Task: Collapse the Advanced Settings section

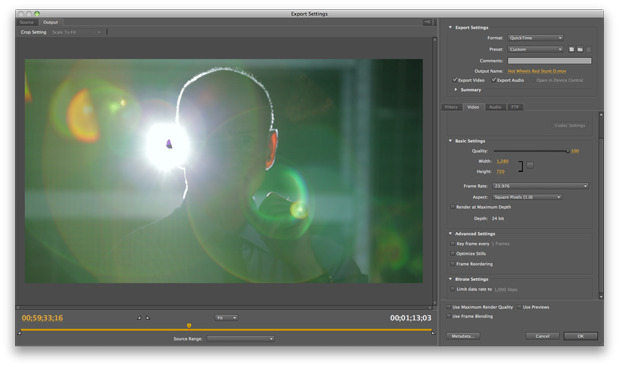Action: click(450, 234)
